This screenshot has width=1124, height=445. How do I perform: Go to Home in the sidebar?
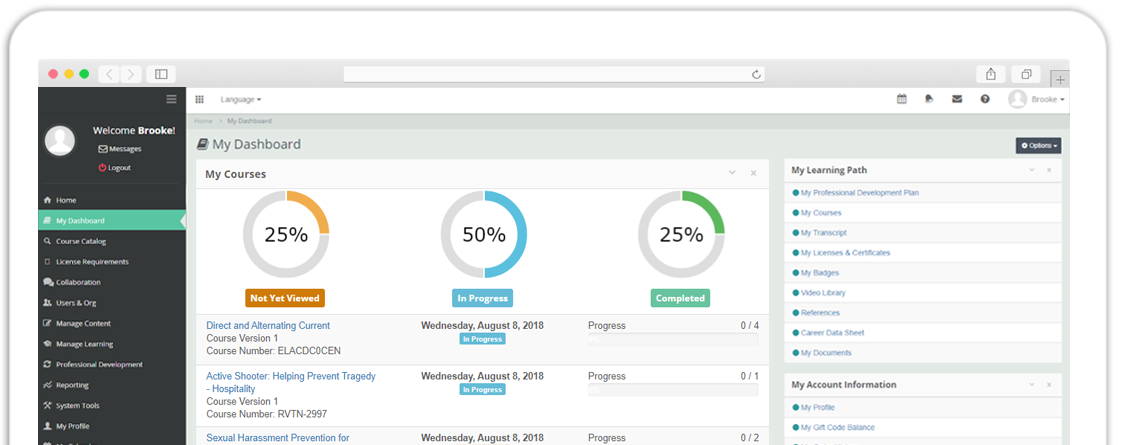[x=112, y=200]
